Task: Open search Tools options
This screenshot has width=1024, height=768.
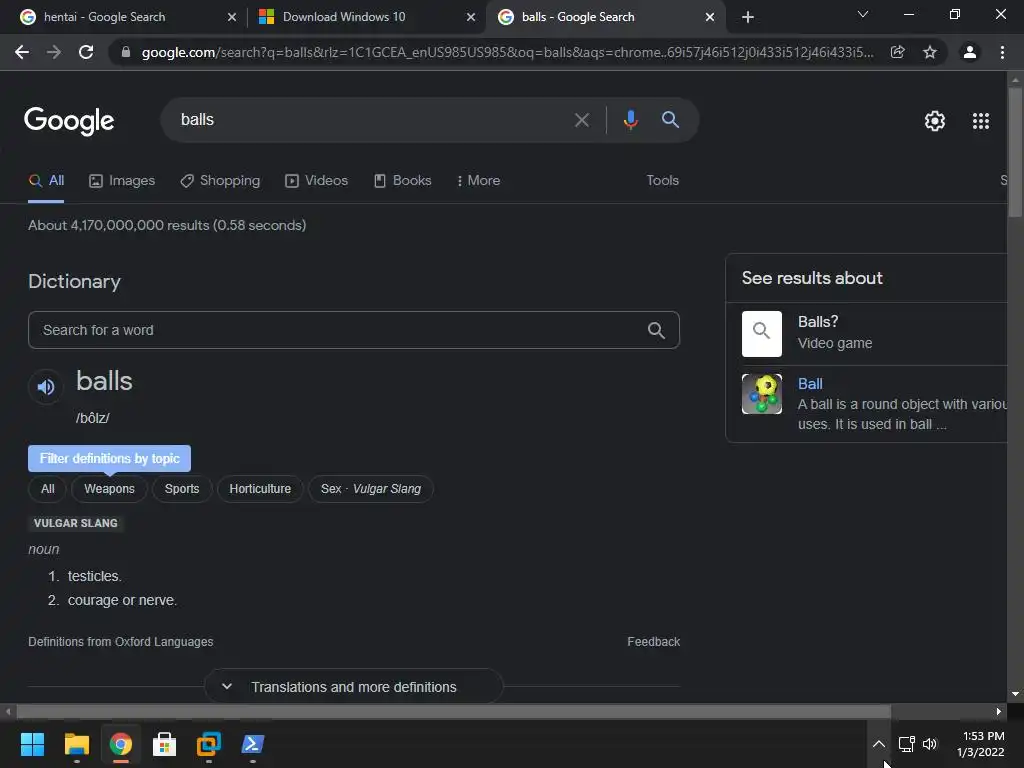Action: click(x=663, y=181)
